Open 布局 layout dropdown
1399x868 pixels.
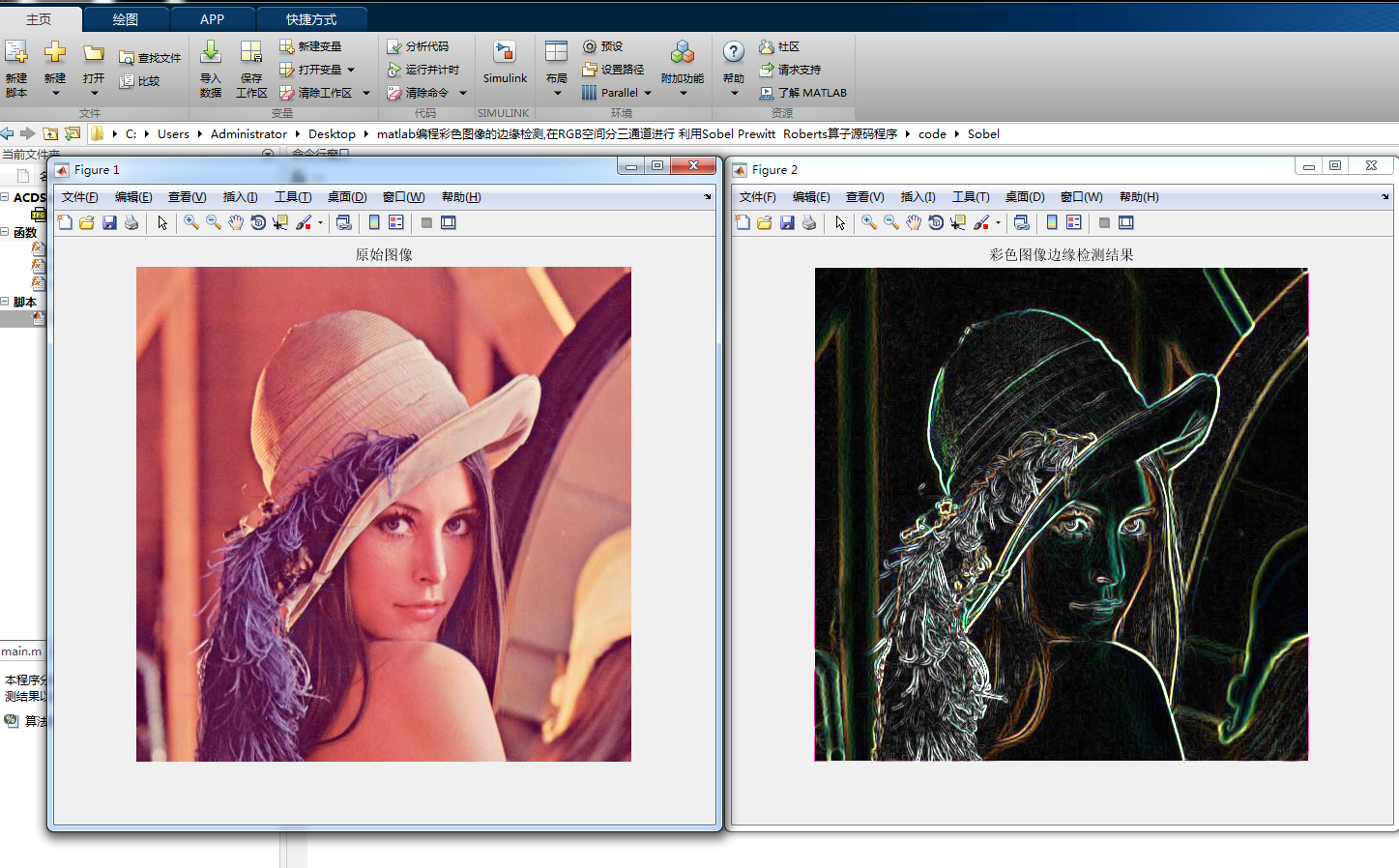557,69
